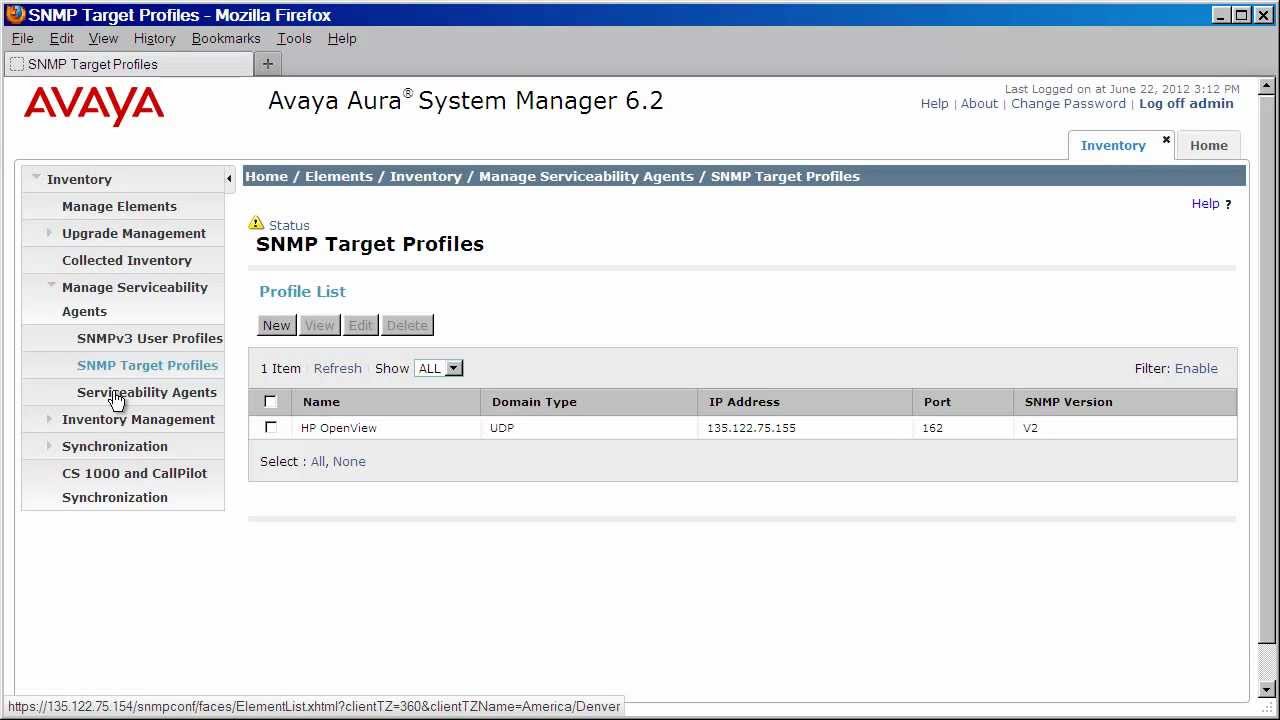Click the vertical scrollbar down arrow

point(1267,689)
